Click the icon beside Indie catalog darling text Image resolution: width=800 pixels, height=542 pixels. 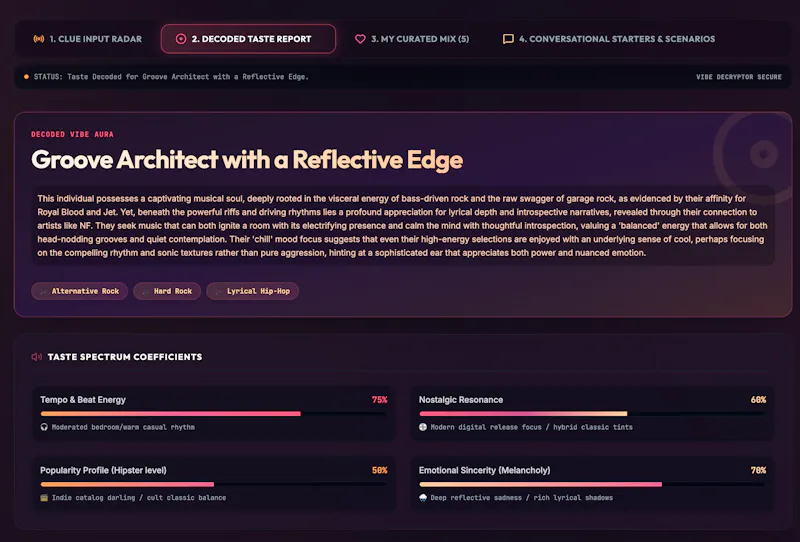tap(44, 498)
